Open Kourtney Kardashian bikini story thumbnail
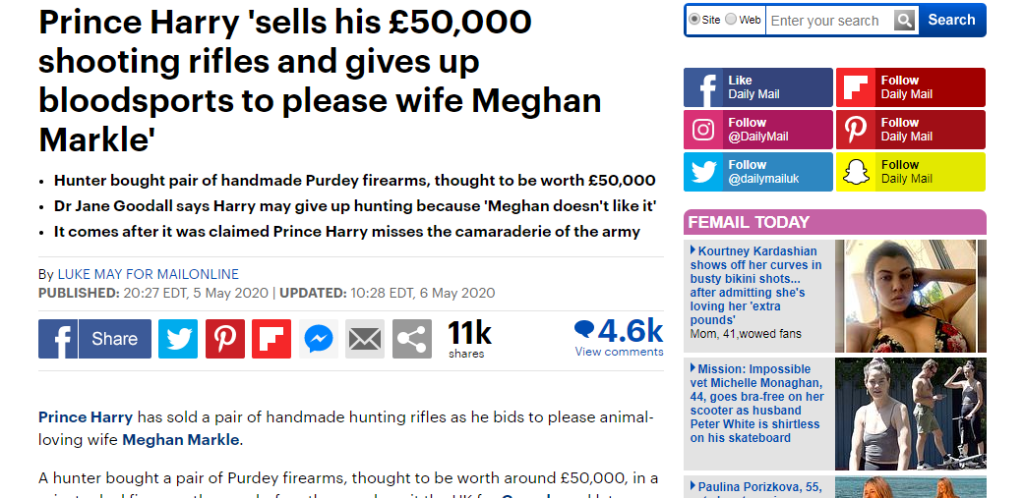Viewport: 1024px width, 498px height. coord(910,296)
